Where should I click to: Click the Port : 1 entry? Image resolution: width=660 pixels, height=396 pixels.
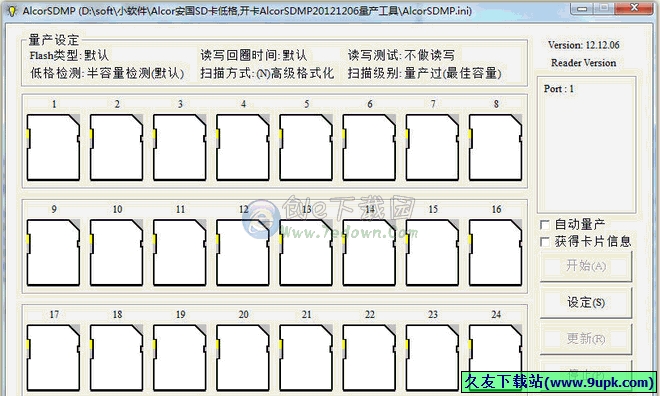point(559,89)
